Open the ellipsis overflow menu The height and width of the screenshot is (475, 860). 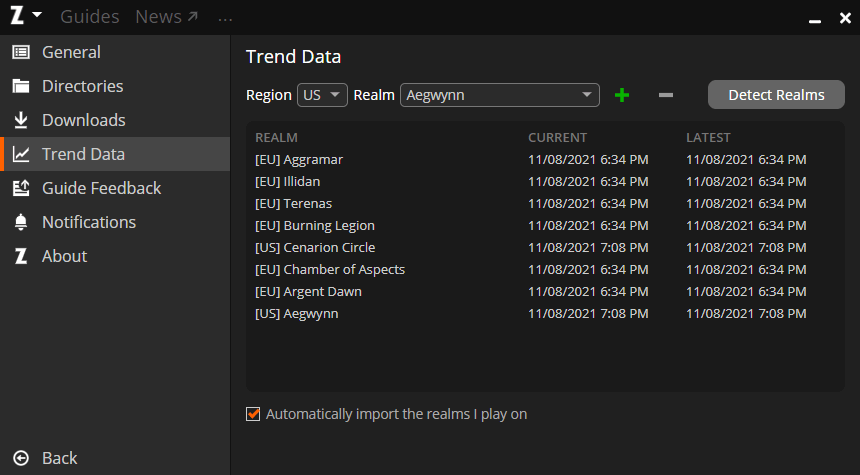(225, 20)
